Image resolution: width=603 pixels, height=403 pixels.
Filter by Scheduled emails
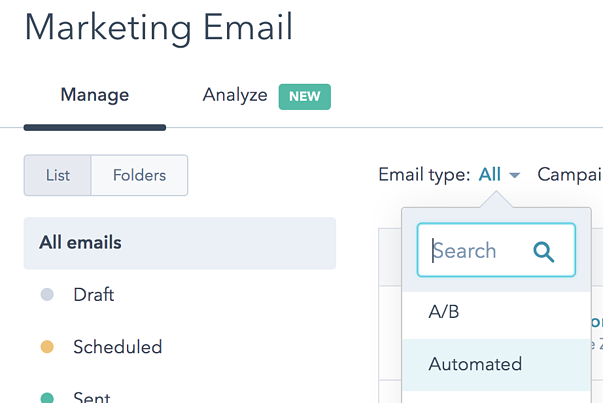click(117, 348)
